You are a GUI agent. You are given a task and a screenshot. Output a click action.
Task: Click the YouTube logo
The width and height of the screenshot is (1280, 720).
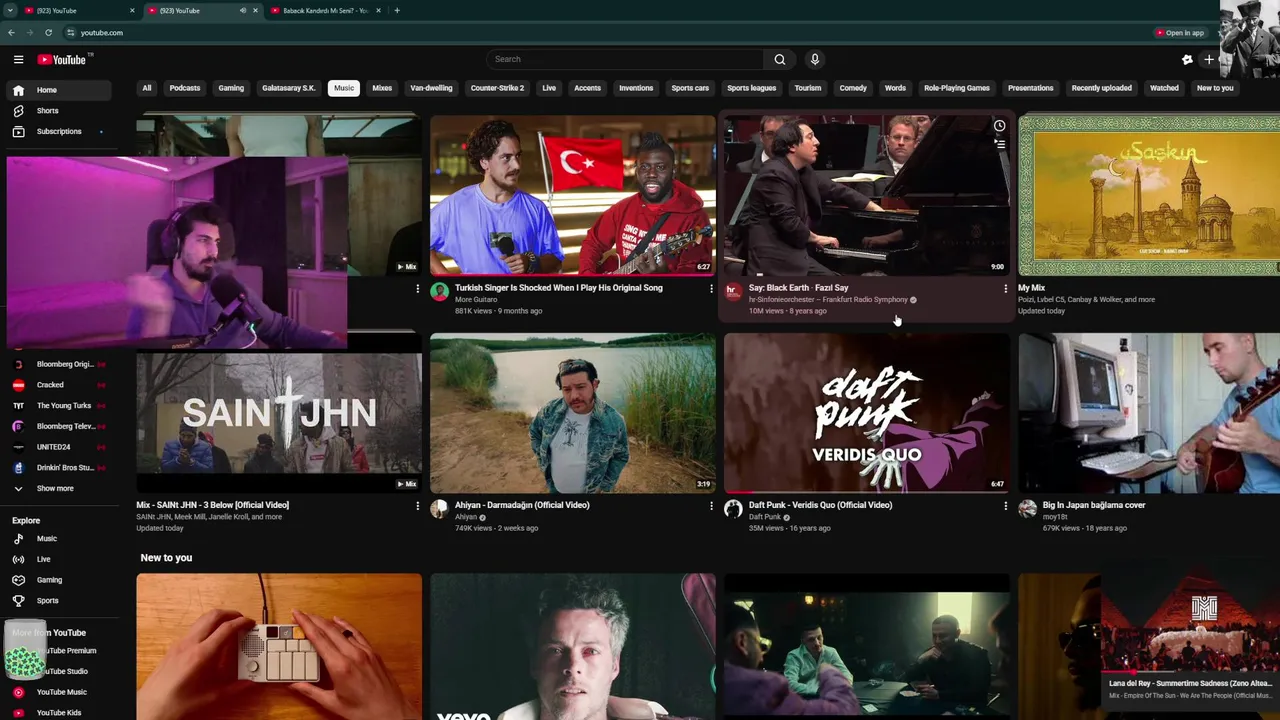(62, 60)
